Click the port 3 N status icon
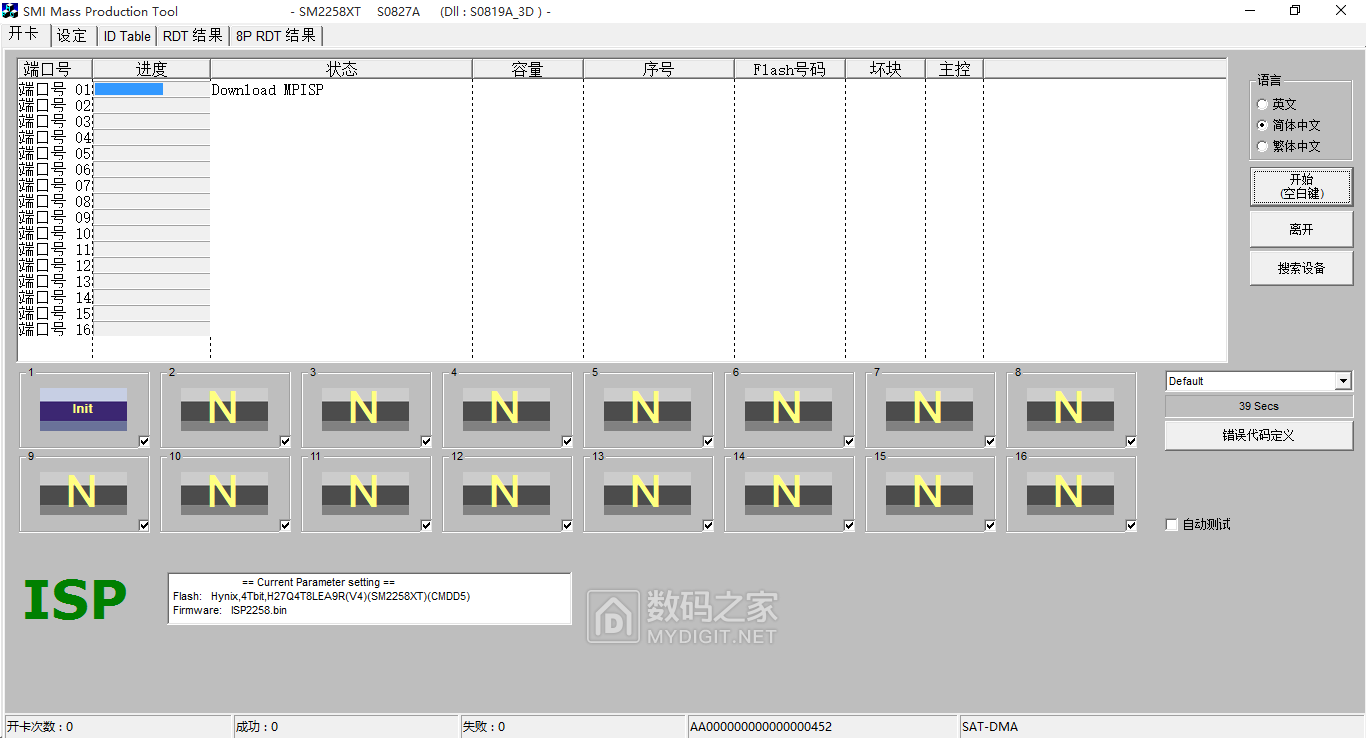This screenshot has width=1366, height=738. click(x=365, y=409)
